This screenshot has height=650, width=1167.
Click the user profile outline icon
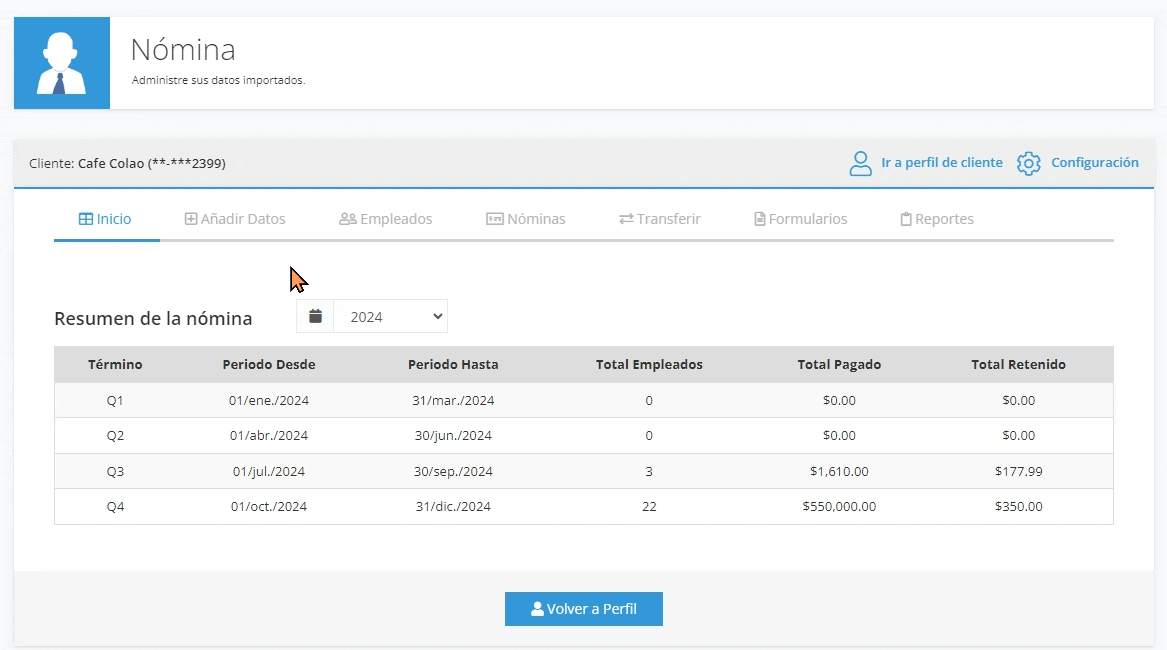click(x=860, y=163)
